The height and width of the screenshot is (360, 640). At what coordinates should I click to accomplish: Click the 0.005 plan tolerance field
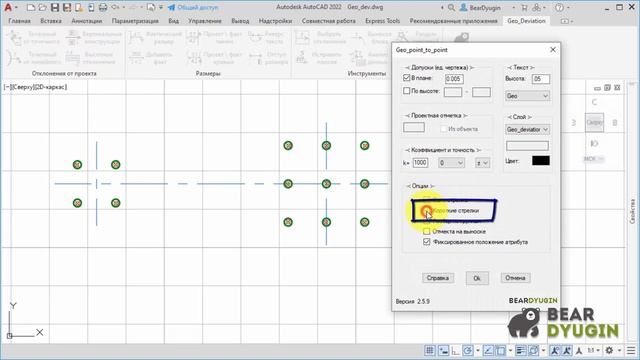(x=454, y=79)
